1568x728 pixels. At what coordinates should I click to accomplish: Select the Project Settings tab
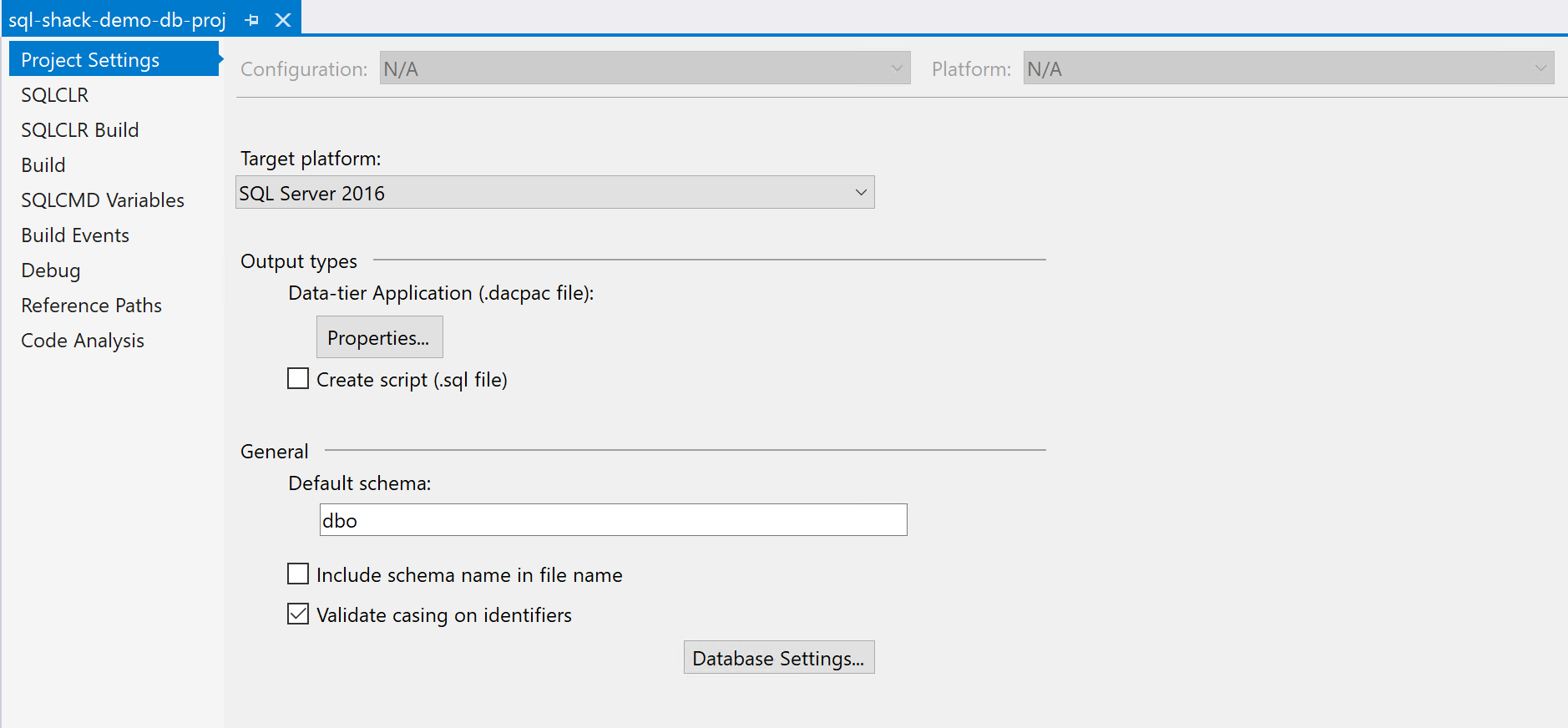[90, 60]
